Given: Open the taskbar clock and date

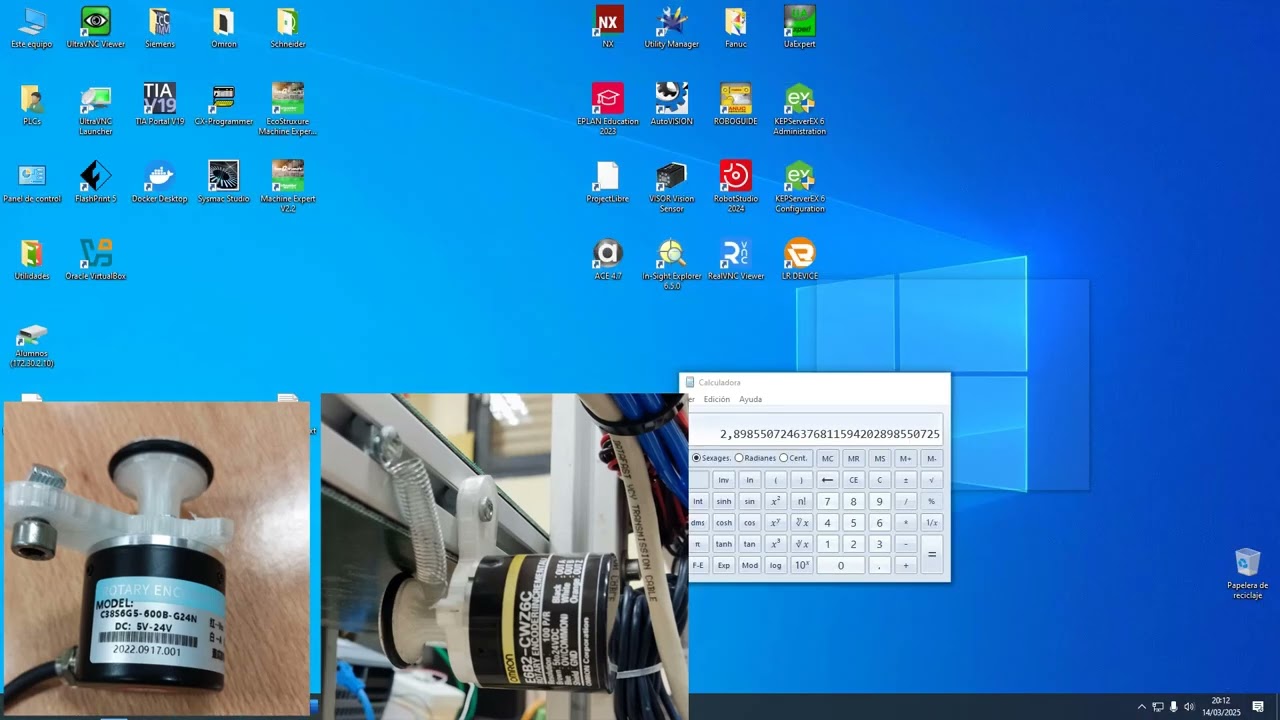Looking at the screenshot, I should (1221, 707).
